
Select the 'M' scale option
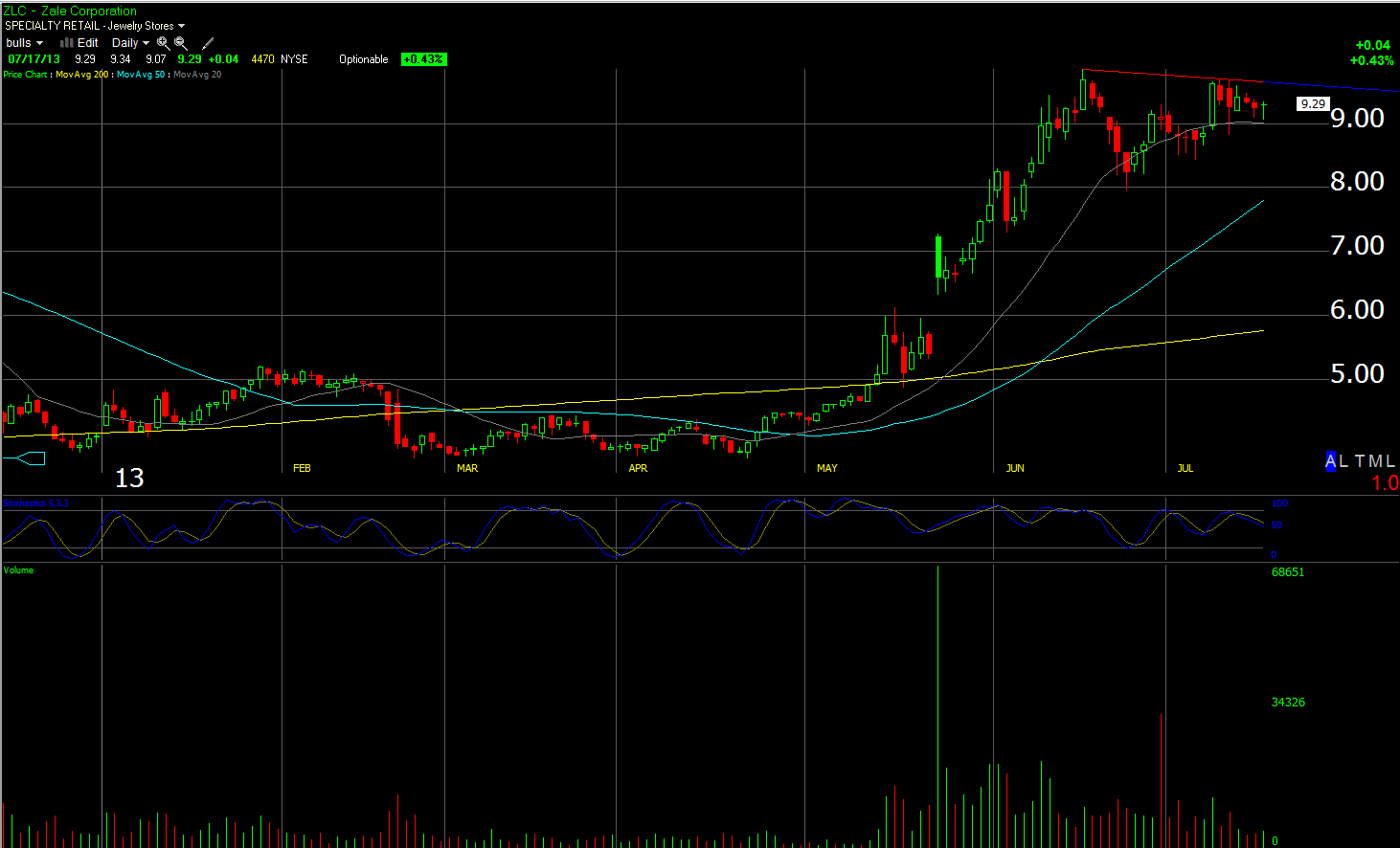coord(1375,461)
